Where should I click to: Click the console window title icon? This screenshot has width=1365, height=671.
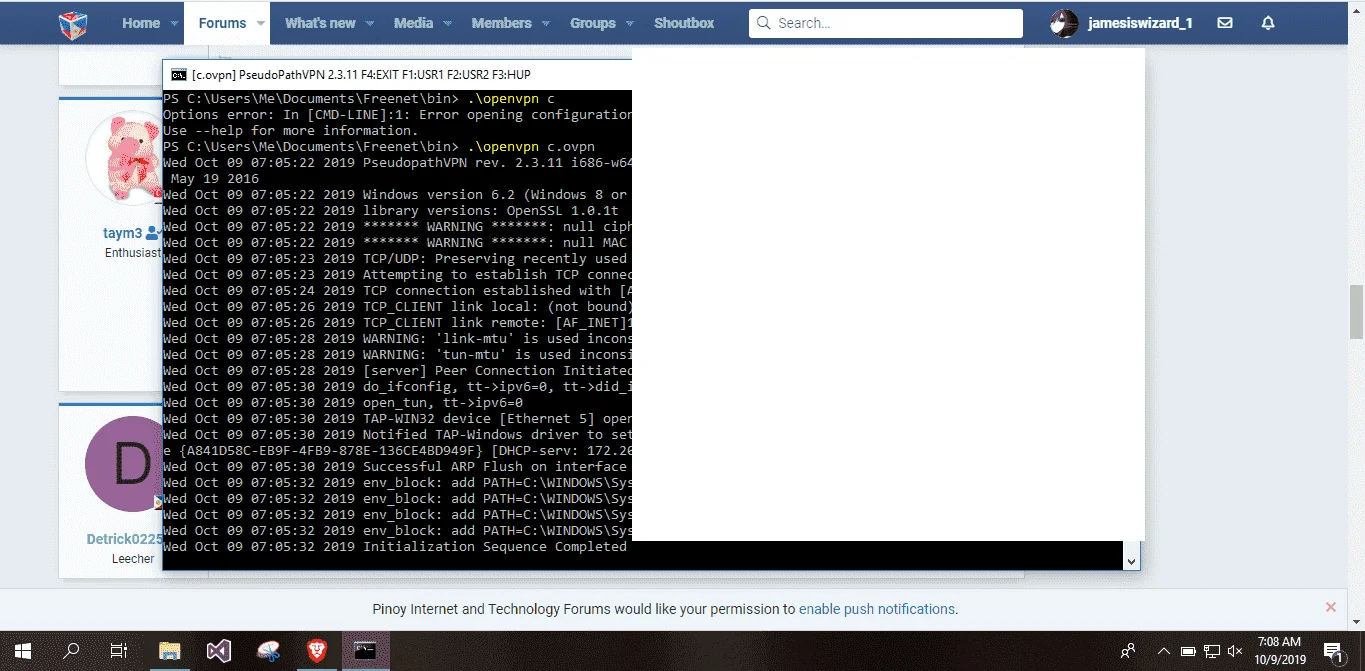pyautogui.click(x=179, y=75)
